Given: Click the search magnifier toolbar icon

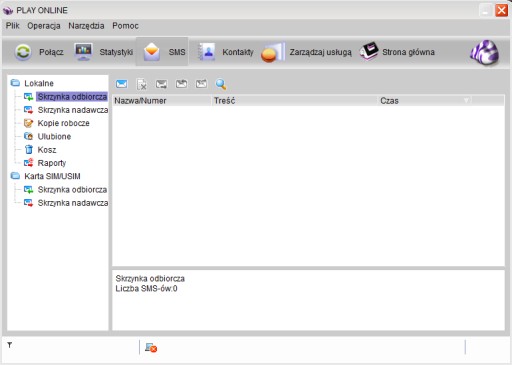Looking at the screenshot, I should pyautogui.click(x=221, y=84).
